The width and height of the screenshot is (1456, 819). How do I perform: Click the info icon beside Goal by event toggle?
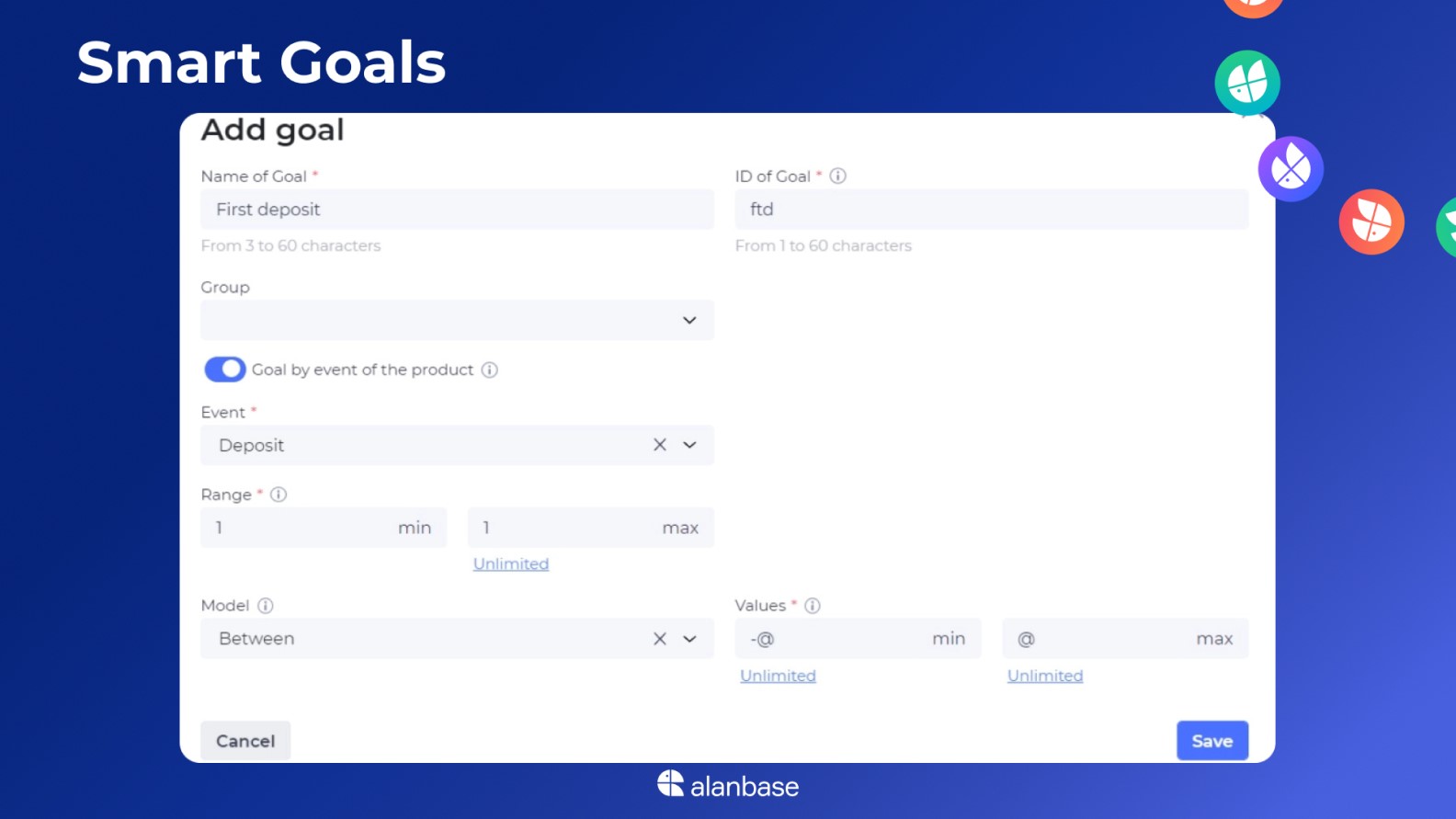[x=490, y=370]
